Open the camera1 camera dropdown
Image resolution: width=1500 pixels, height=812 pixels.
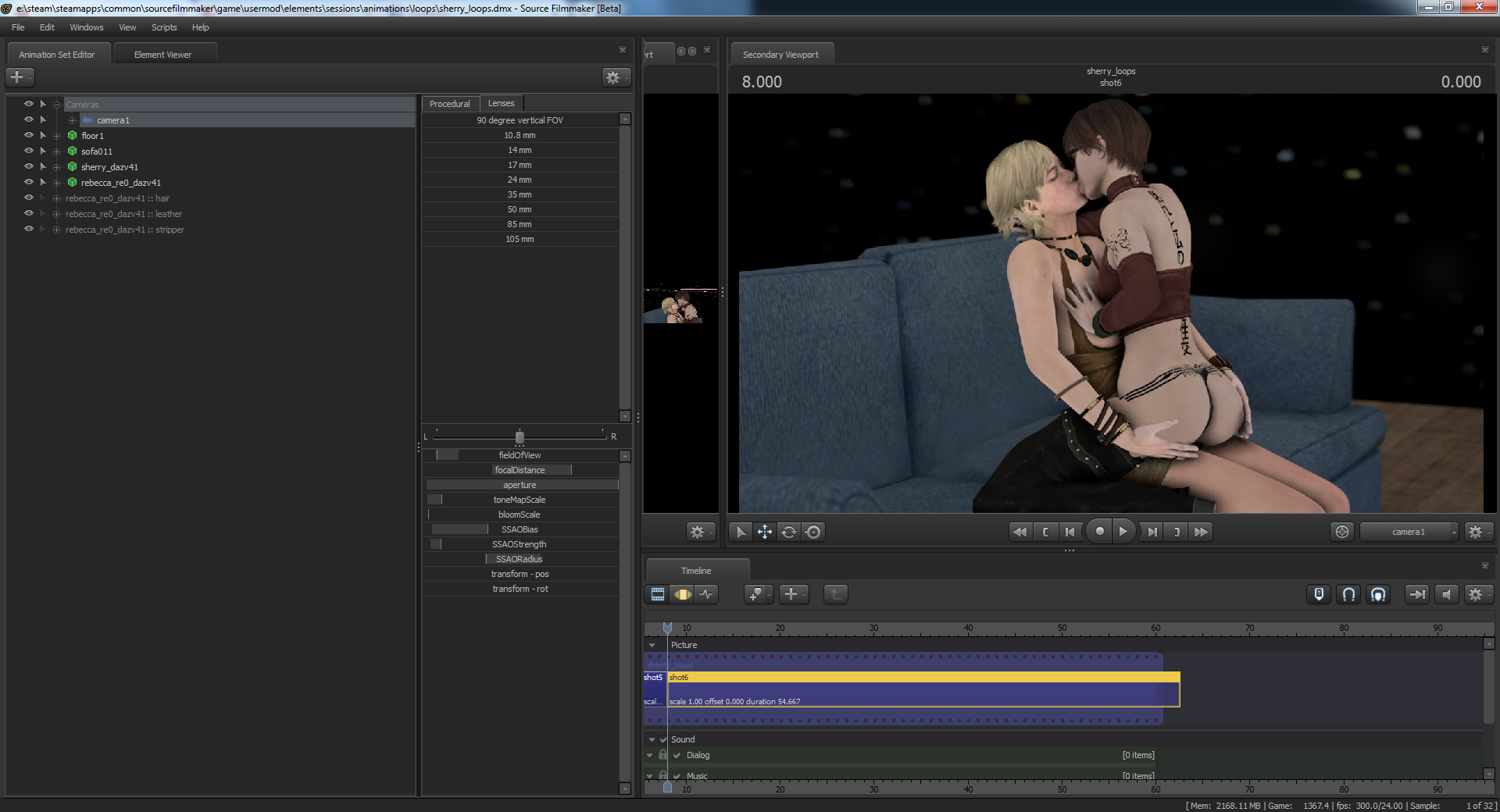pyautogui.click(x=1409, y=532)
